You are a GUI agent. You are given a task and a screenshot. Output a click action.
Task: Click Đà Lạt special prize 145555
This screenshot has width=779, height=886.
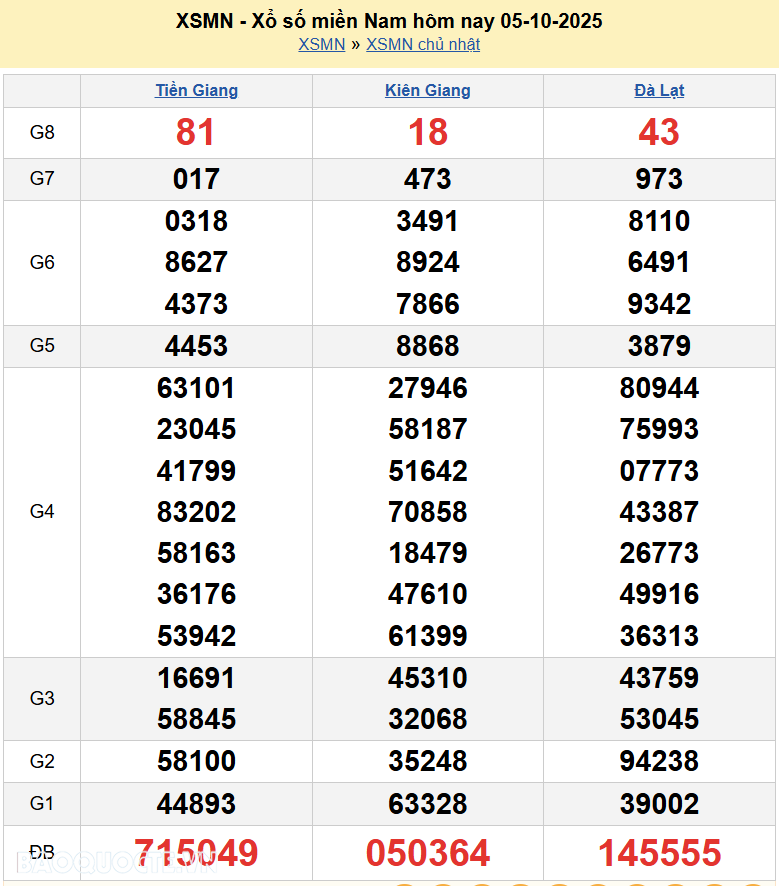coord(659,853)
